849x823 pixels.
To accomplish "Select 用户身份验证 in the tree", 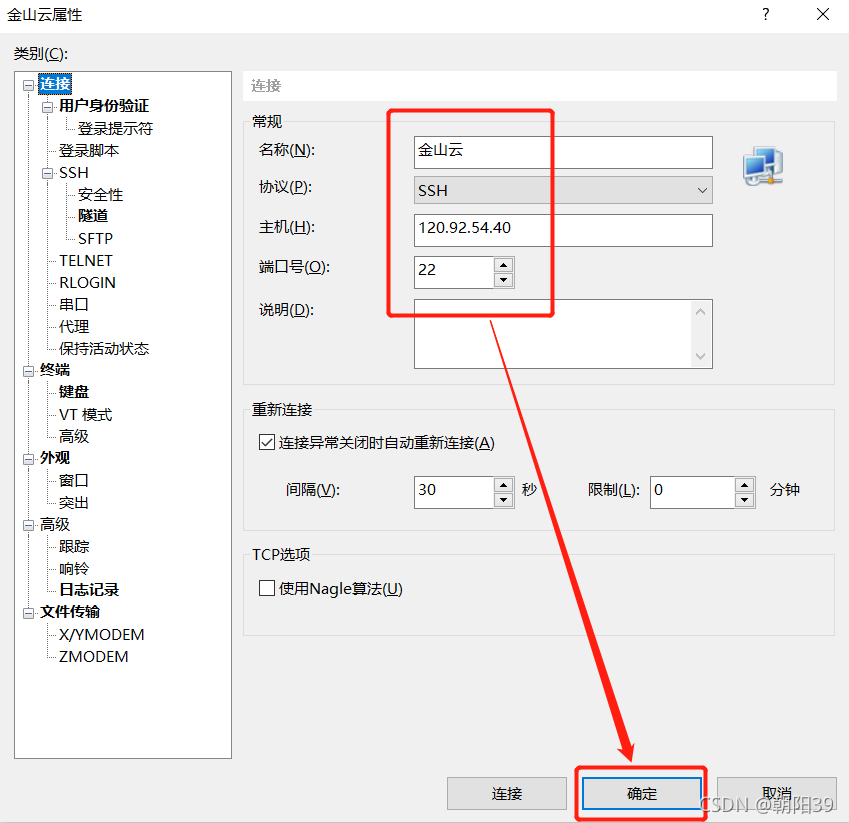I will 103,106.
